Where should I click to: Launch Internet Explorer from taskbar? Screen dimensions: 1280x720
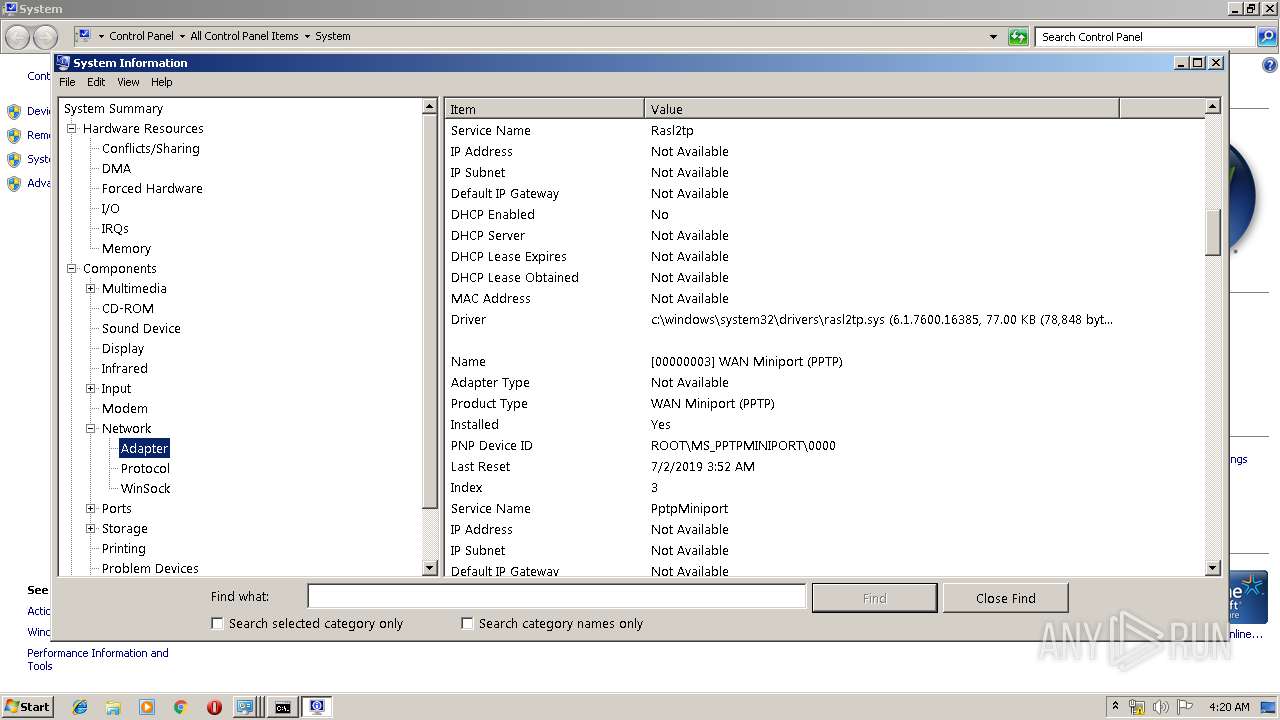pos(80,706)
